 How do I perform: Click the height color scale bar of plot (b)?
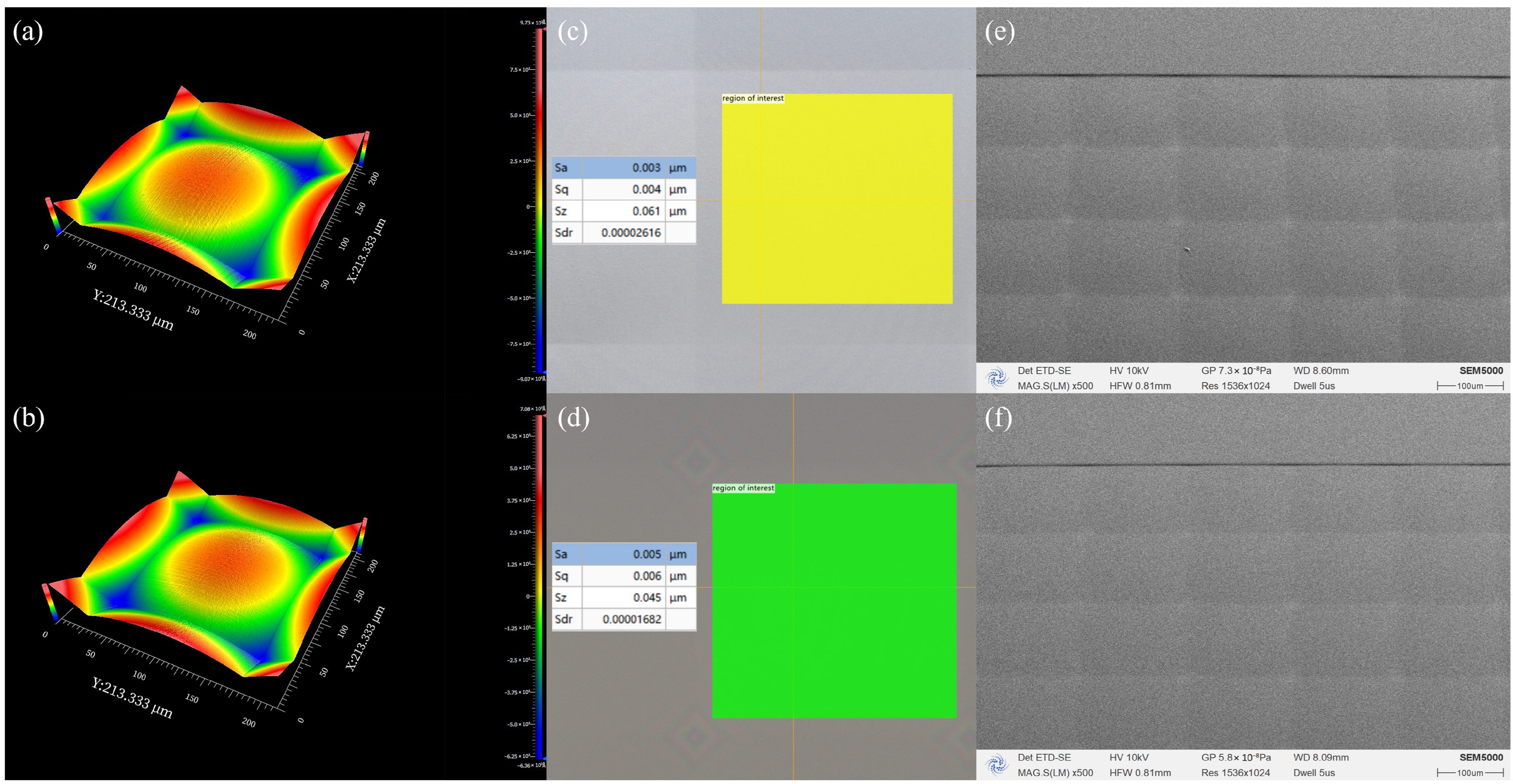(539, 587)
